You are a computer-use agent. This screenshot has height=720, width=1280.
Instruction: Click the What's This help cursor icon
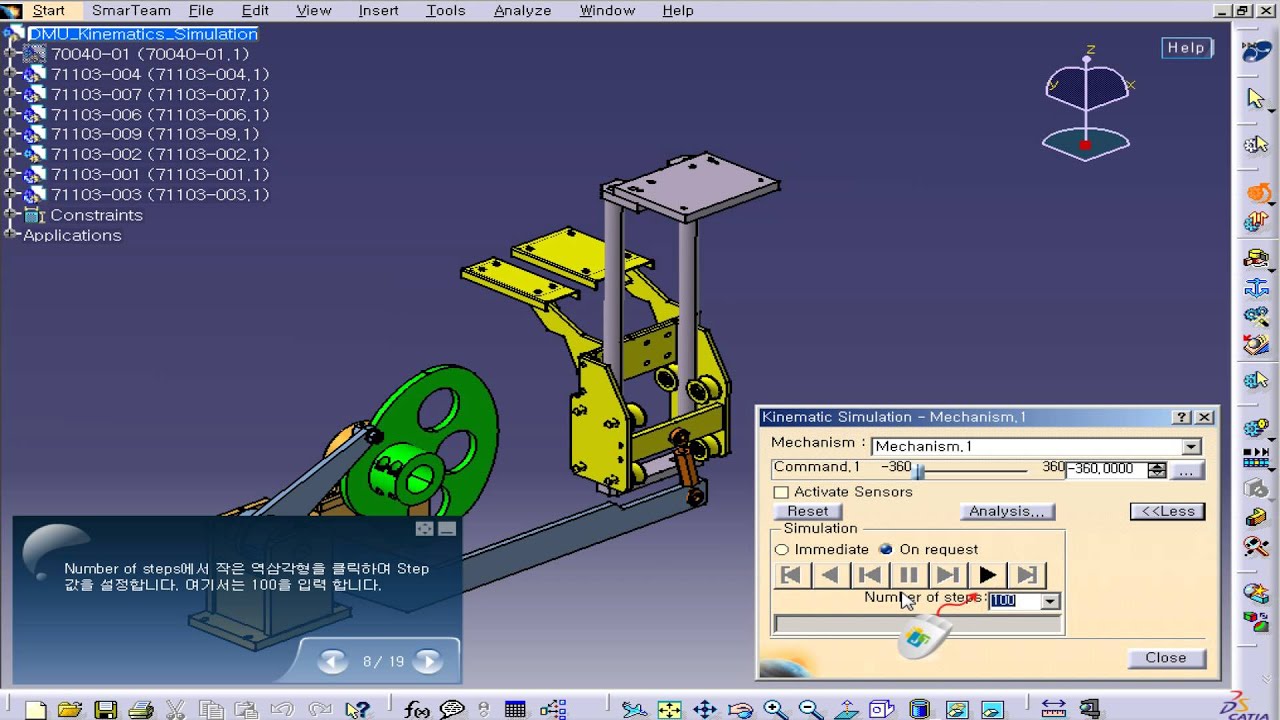tap(357, 710)
